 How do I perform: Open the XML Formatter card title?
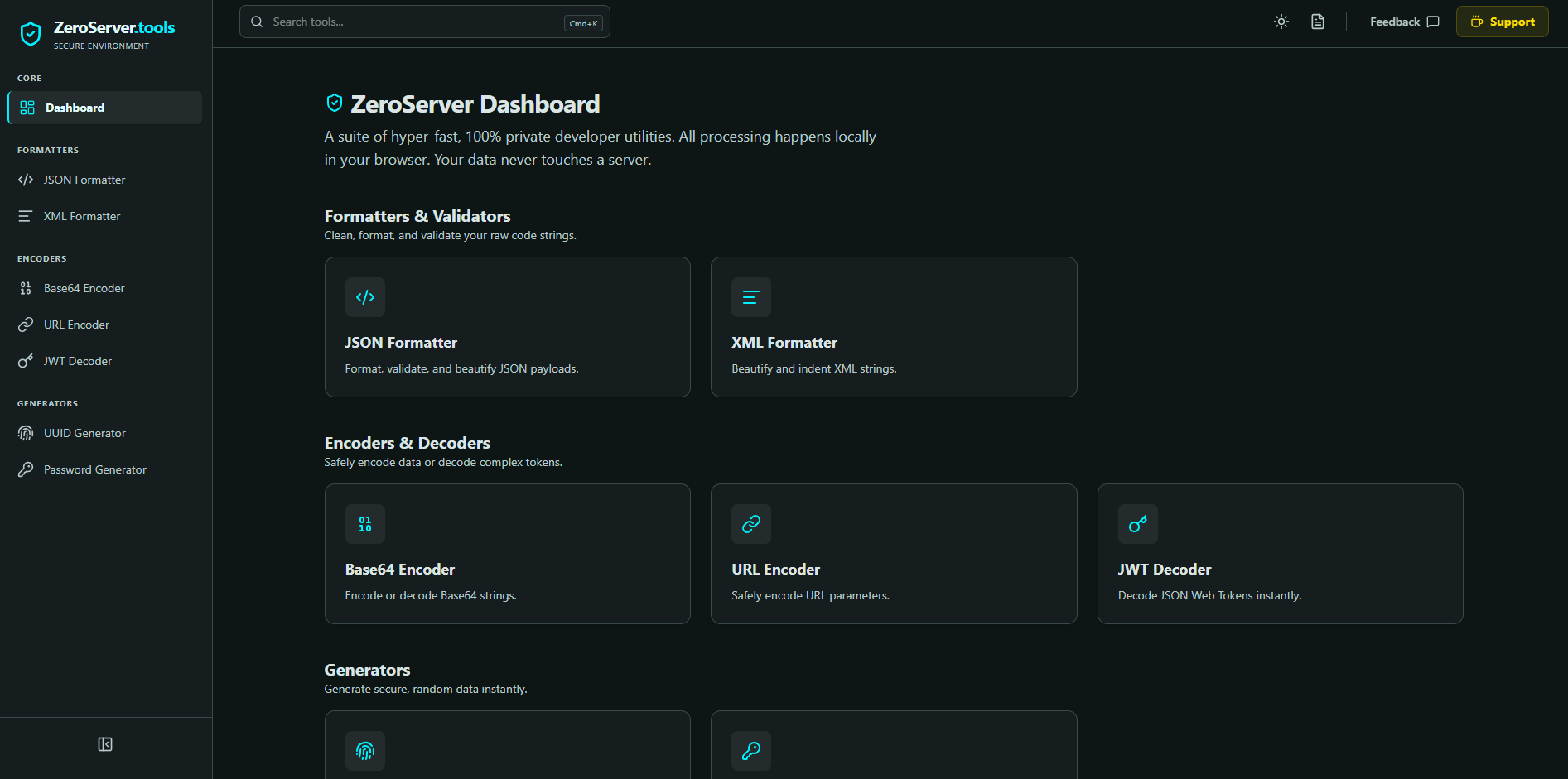pyautogui.click(x=784, y=343)
